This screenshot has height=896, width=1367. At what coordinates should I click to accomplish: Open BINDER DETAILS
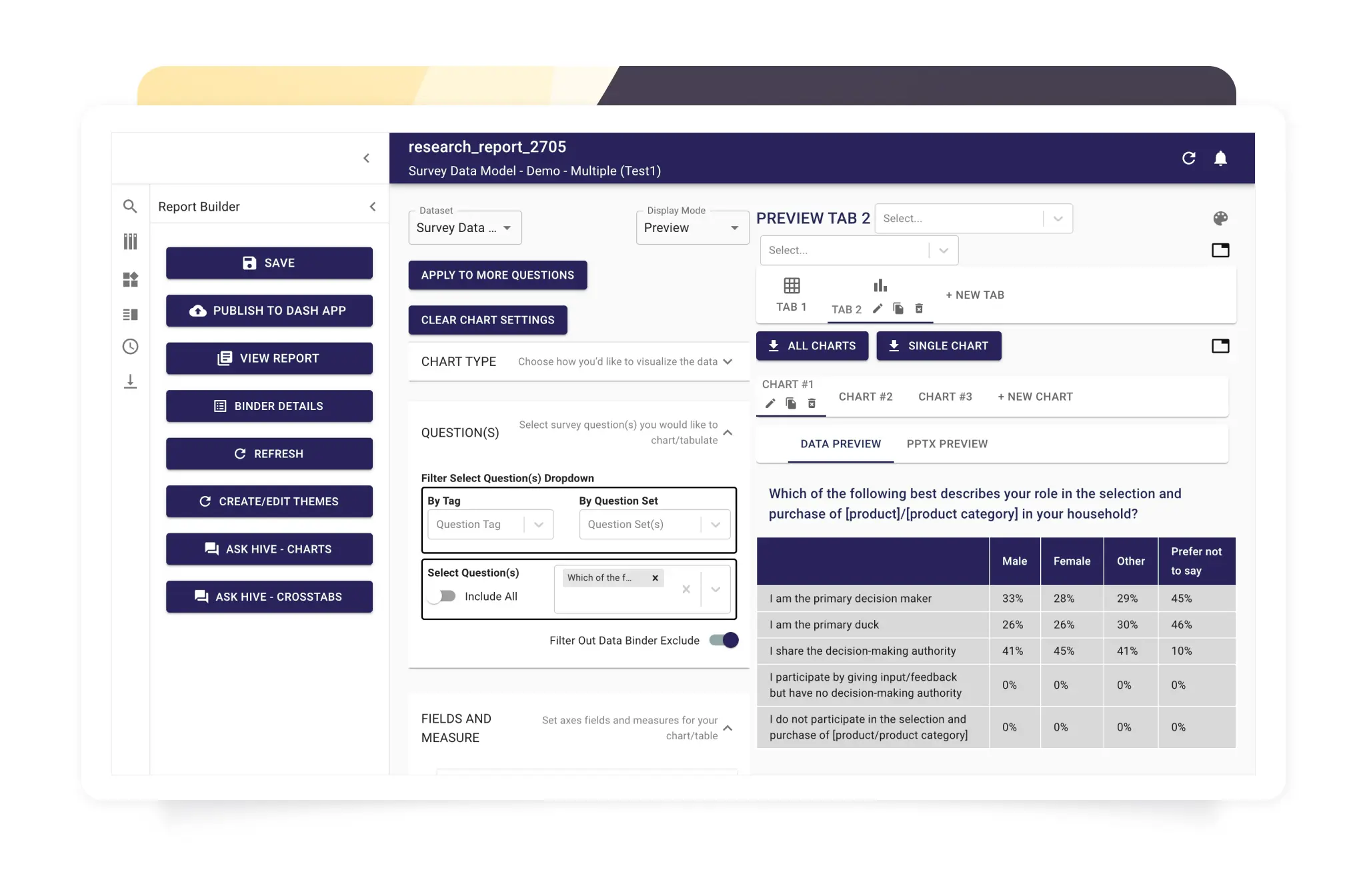[269, 406]
